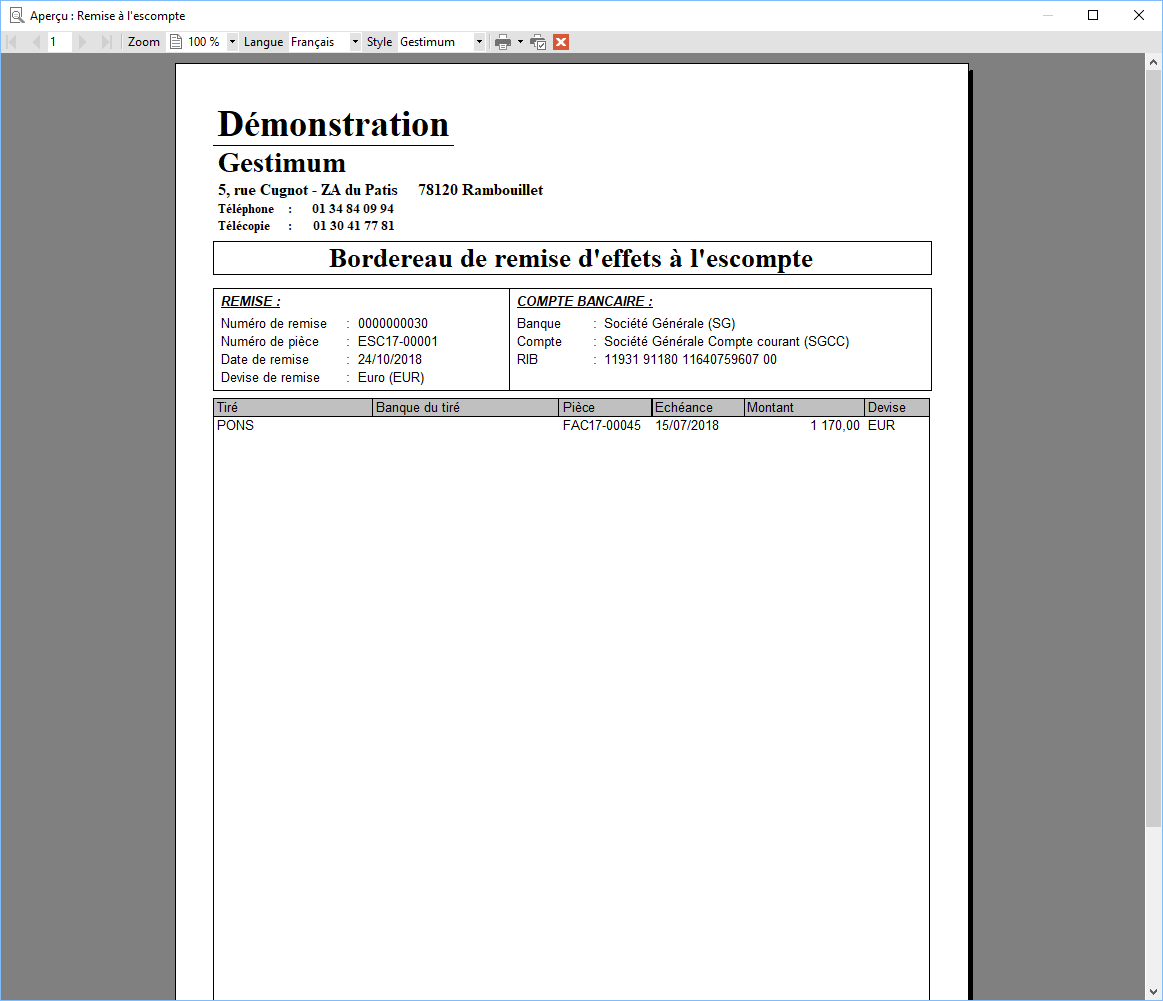
Task: Click the fax number 01 30 41 77 81
Action: (354, 226)
